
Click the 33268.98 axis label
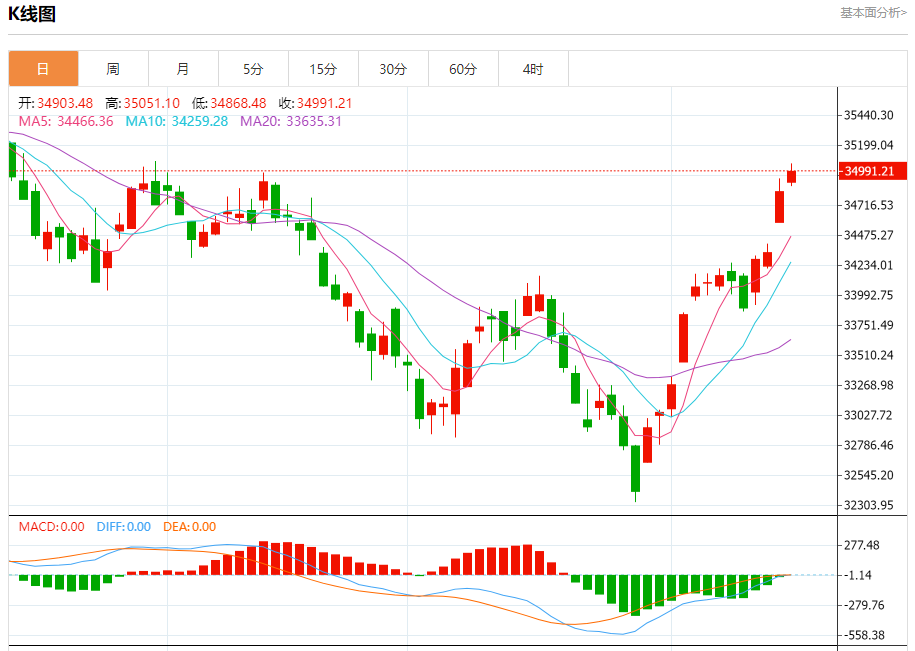pyautogui.click(x=869, y=386)
